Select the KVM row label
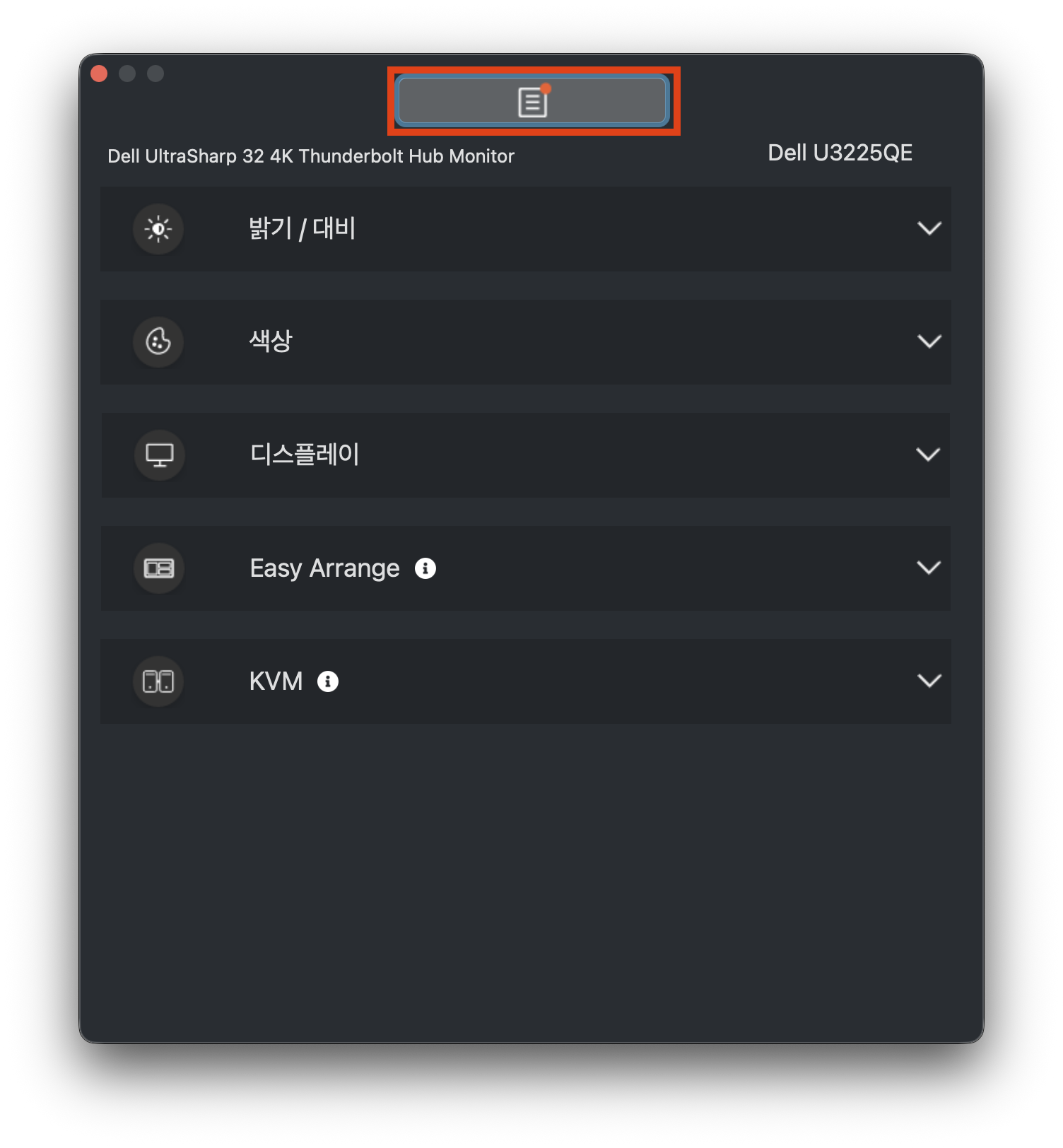This screenshot has width=1063, height=1148. pos(276,681)
